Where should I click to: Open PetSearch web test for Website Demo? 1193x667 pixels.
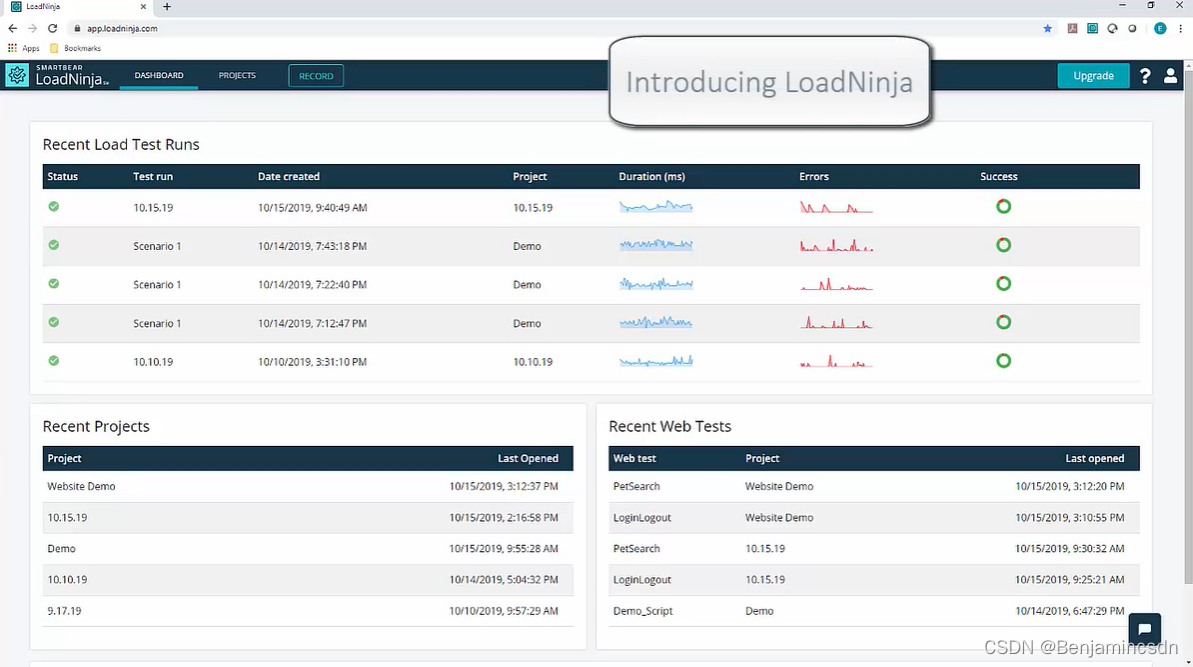tap(636, 486)
